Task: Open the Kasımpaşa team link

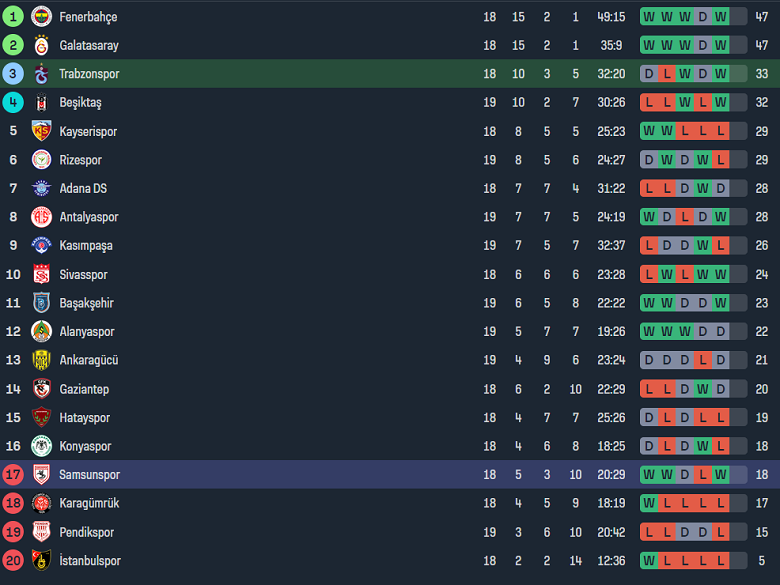Action: [87, 245]
